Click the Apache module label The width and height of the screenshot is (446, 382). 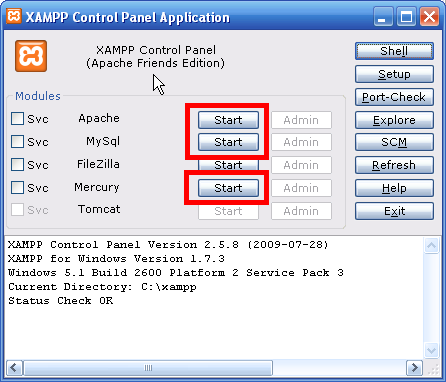(99, 118)
